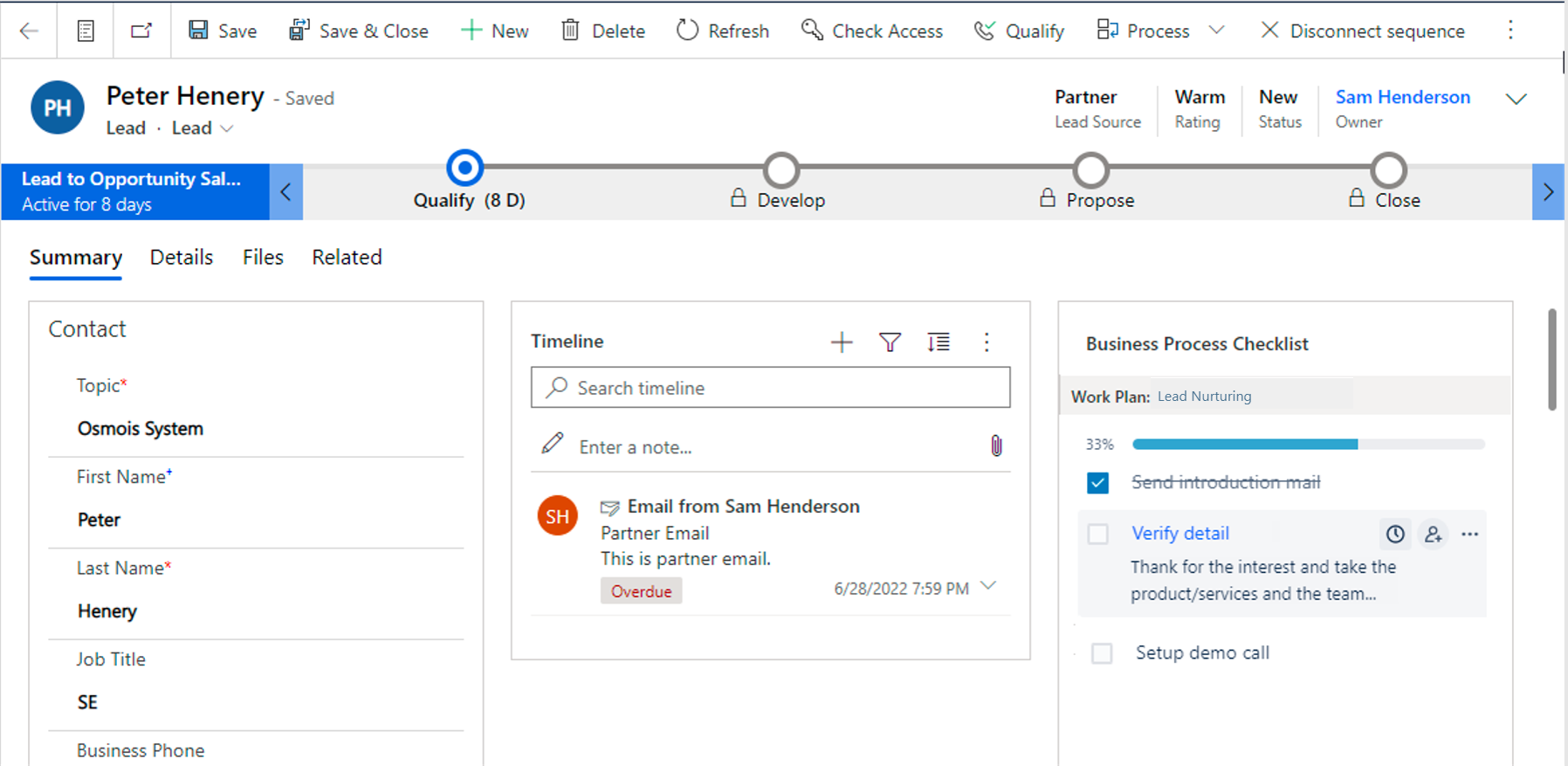Image resolution: width=1568 pixels, height=766 pixels.
Task: Click the form vertical scrollbar
Action: (1552, 359)
